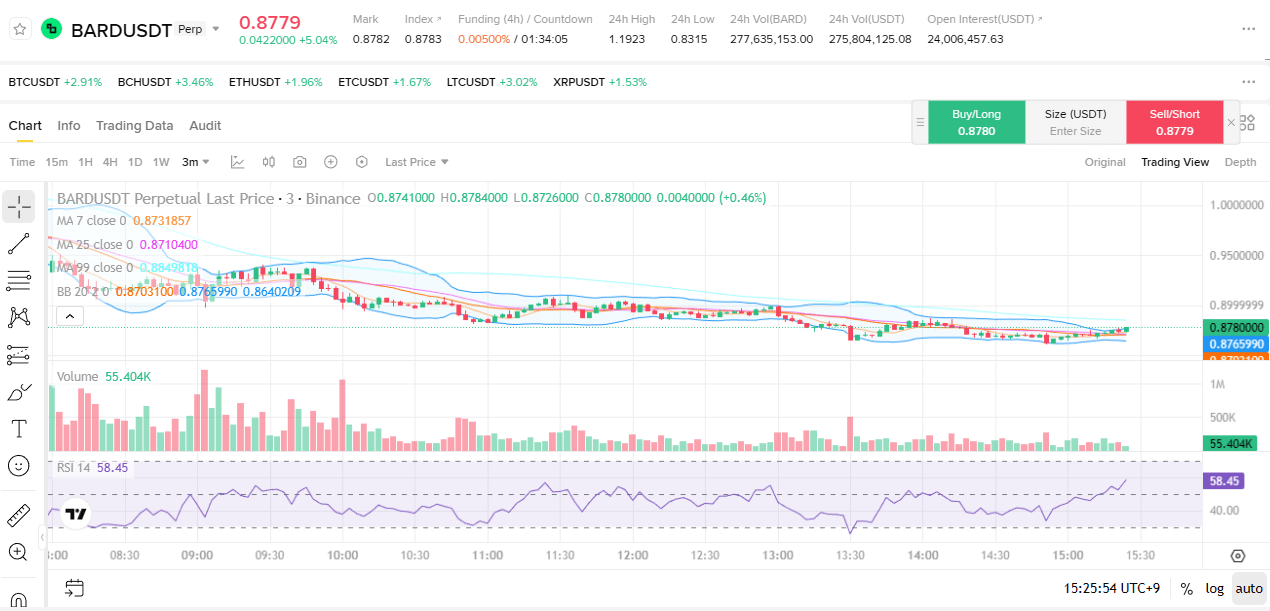Click the MA 25 close indicator legend
The height and width of the screenshot is (611, 1270).
click(x=127, y=244)
